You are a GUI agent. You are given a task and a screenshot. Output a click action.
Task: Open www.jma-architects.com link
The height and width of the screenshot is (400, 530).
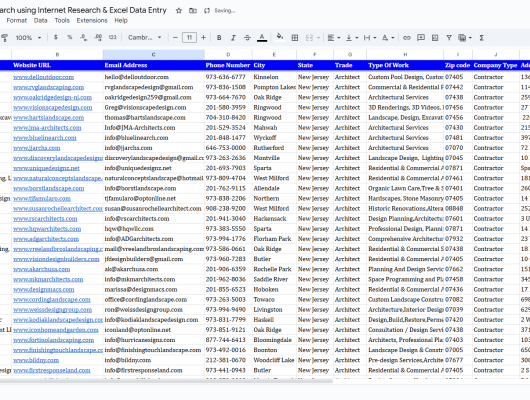47,128
